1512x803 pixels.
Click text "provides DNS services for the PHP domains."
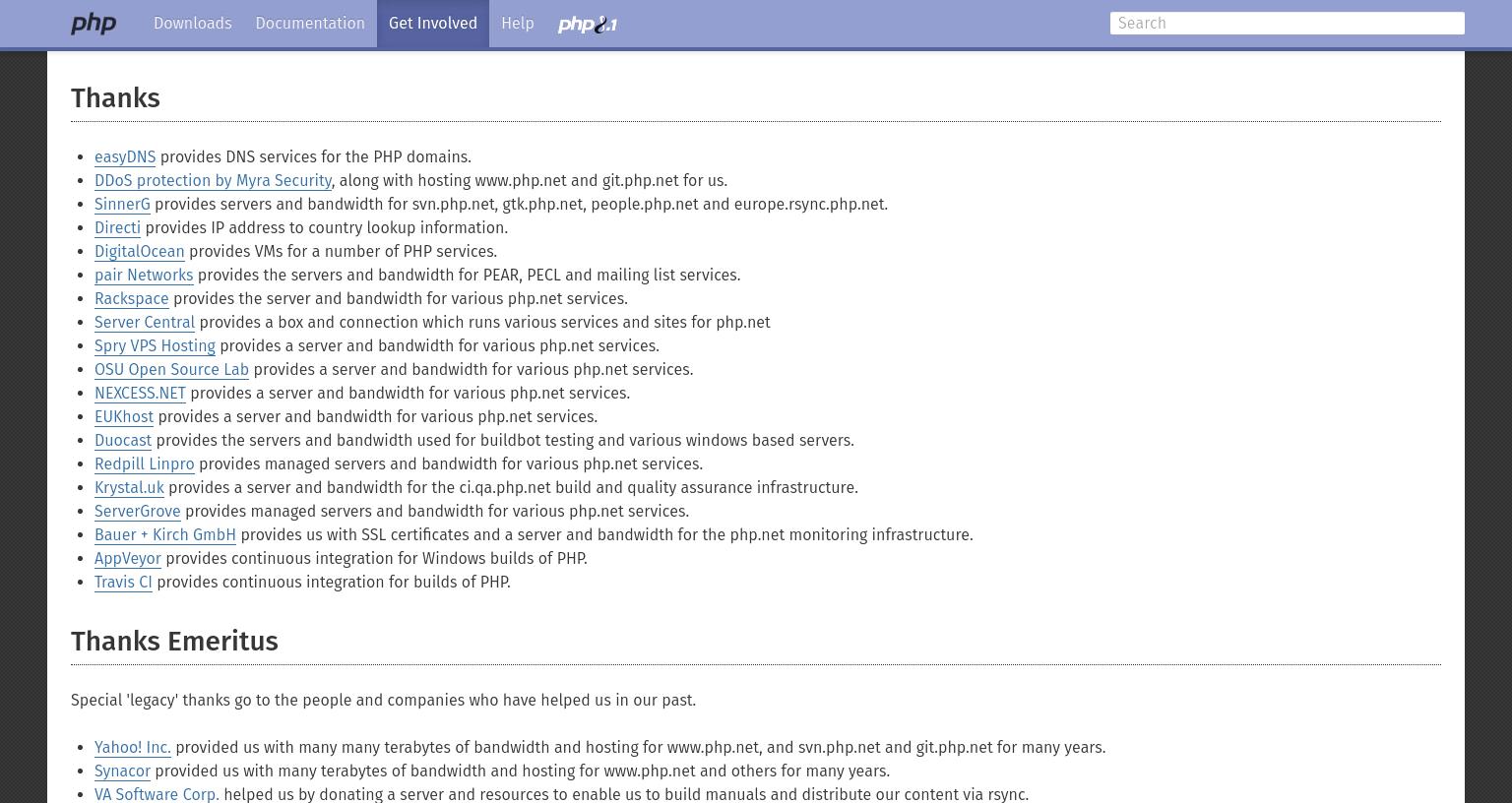(x=315, y=157)
